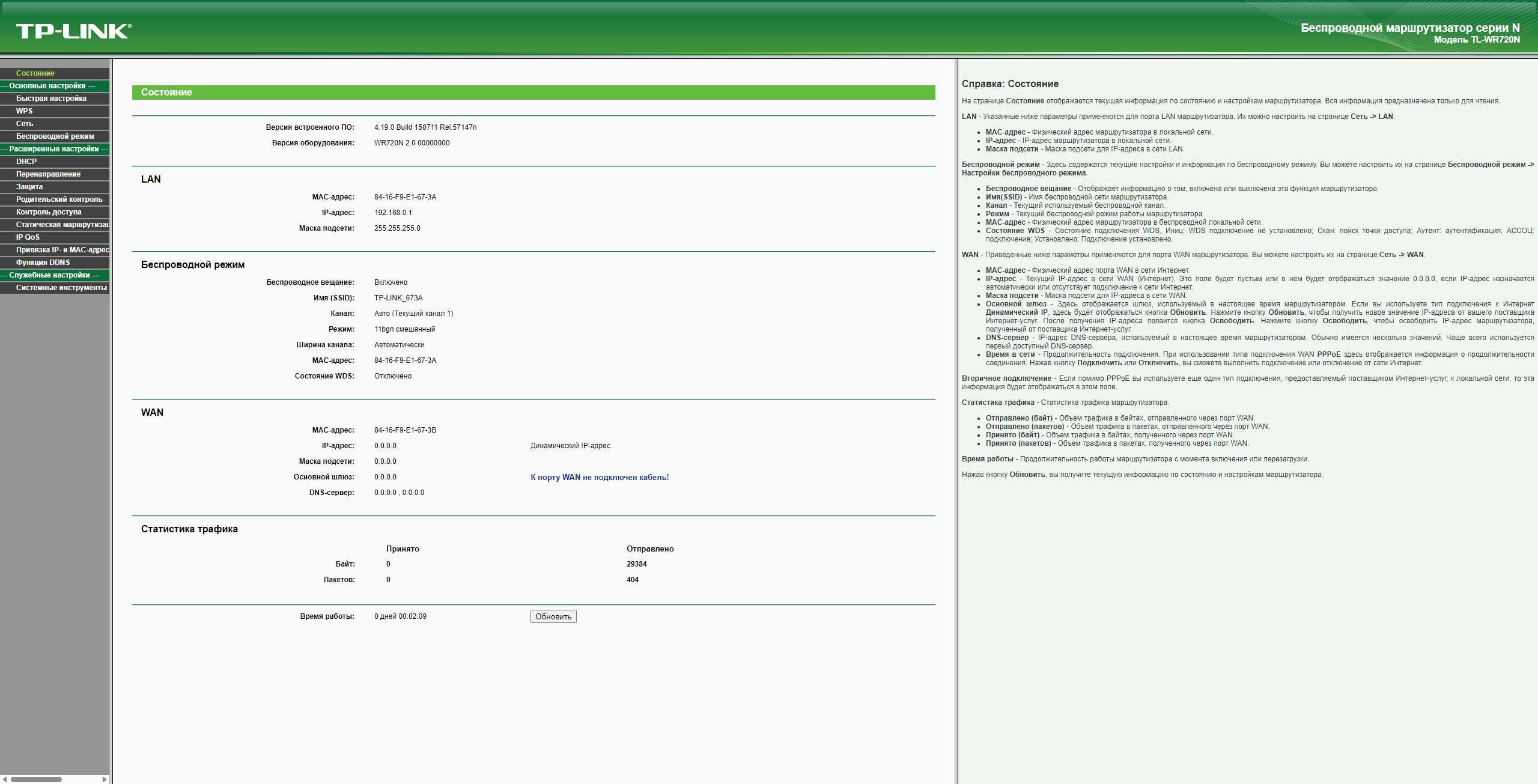Click the sidebar scrollbar left arrow
Screen dimensions: 1538x784
[5, 779]
